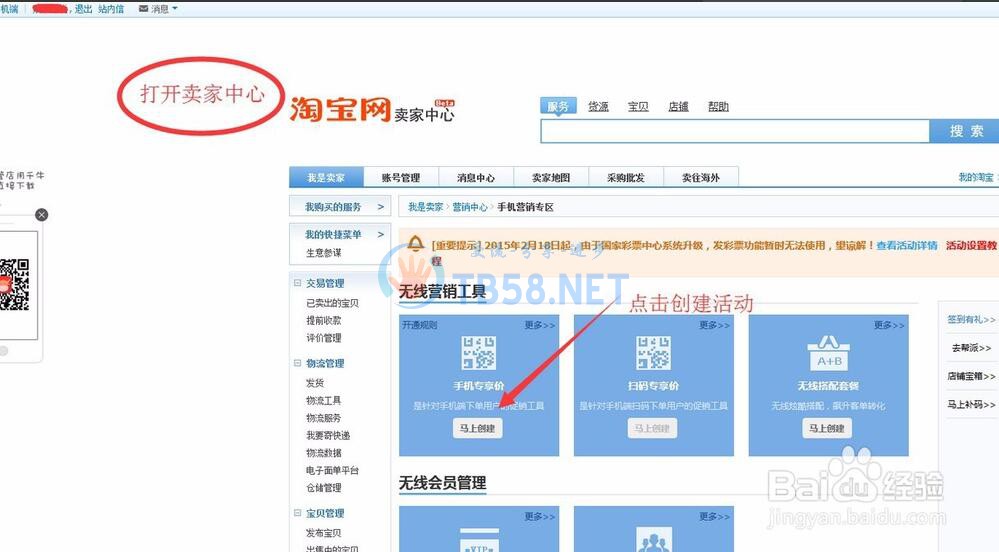Open 查看活动详情 link in notice
This screenshot has width=999, height=552.
pos(907,245)
